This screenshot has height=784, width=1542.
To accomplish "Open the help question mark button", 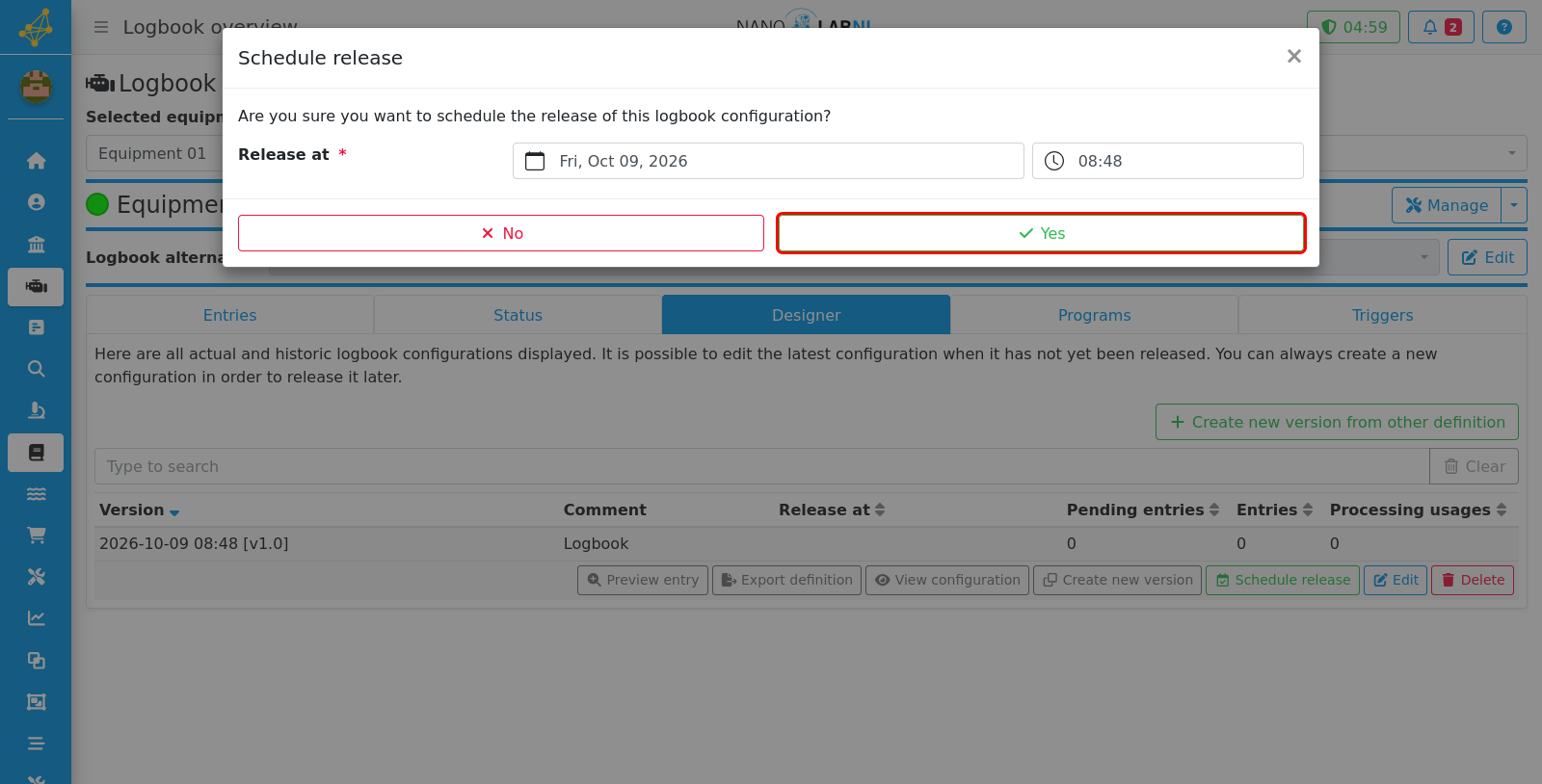I will (1504, 27).
